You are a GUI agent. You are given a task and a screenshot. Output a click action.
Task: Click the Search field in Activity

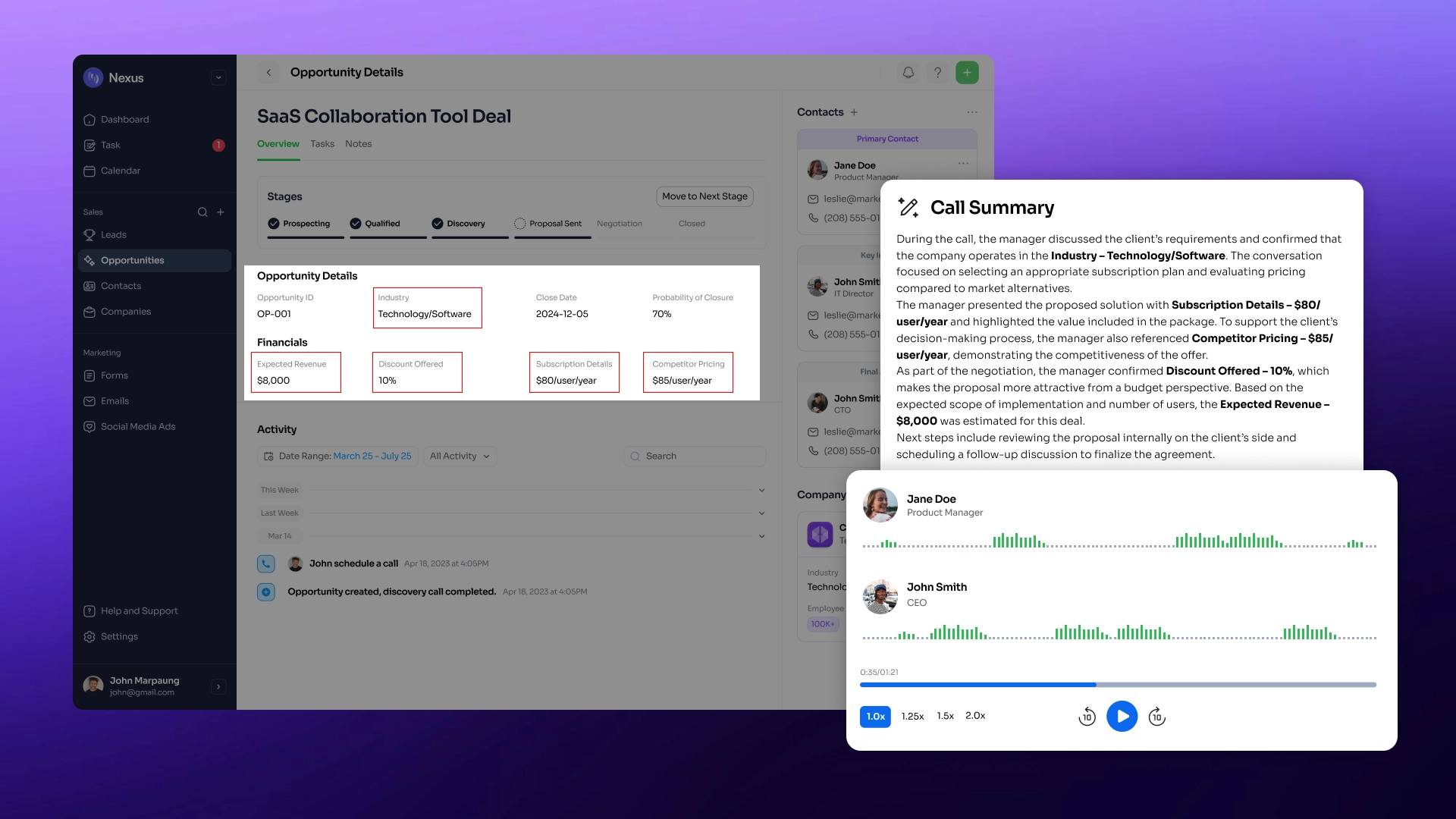click(692, 456)
